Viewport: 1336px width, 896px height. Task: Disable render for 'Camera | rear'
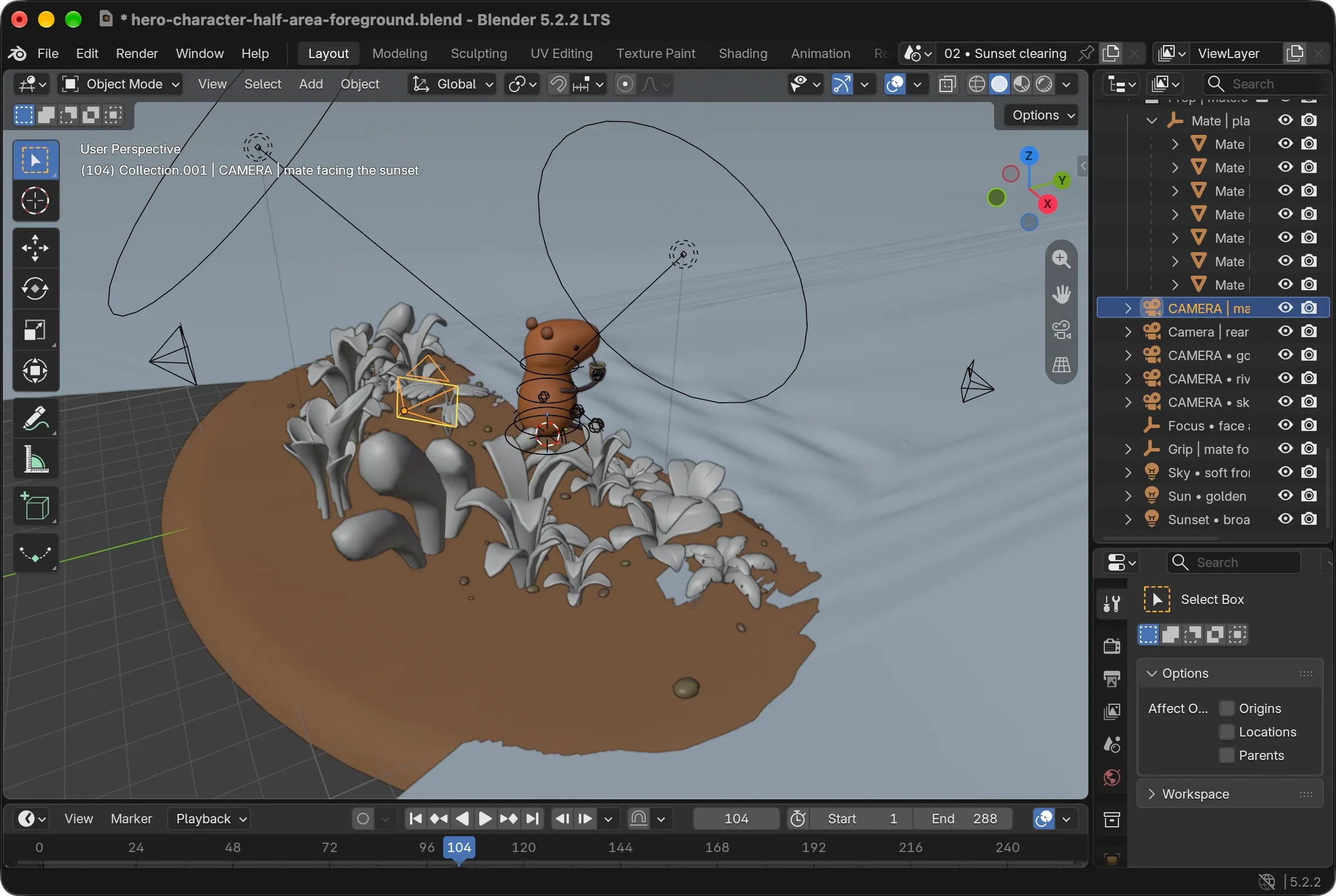click(x=1309, y=331)
